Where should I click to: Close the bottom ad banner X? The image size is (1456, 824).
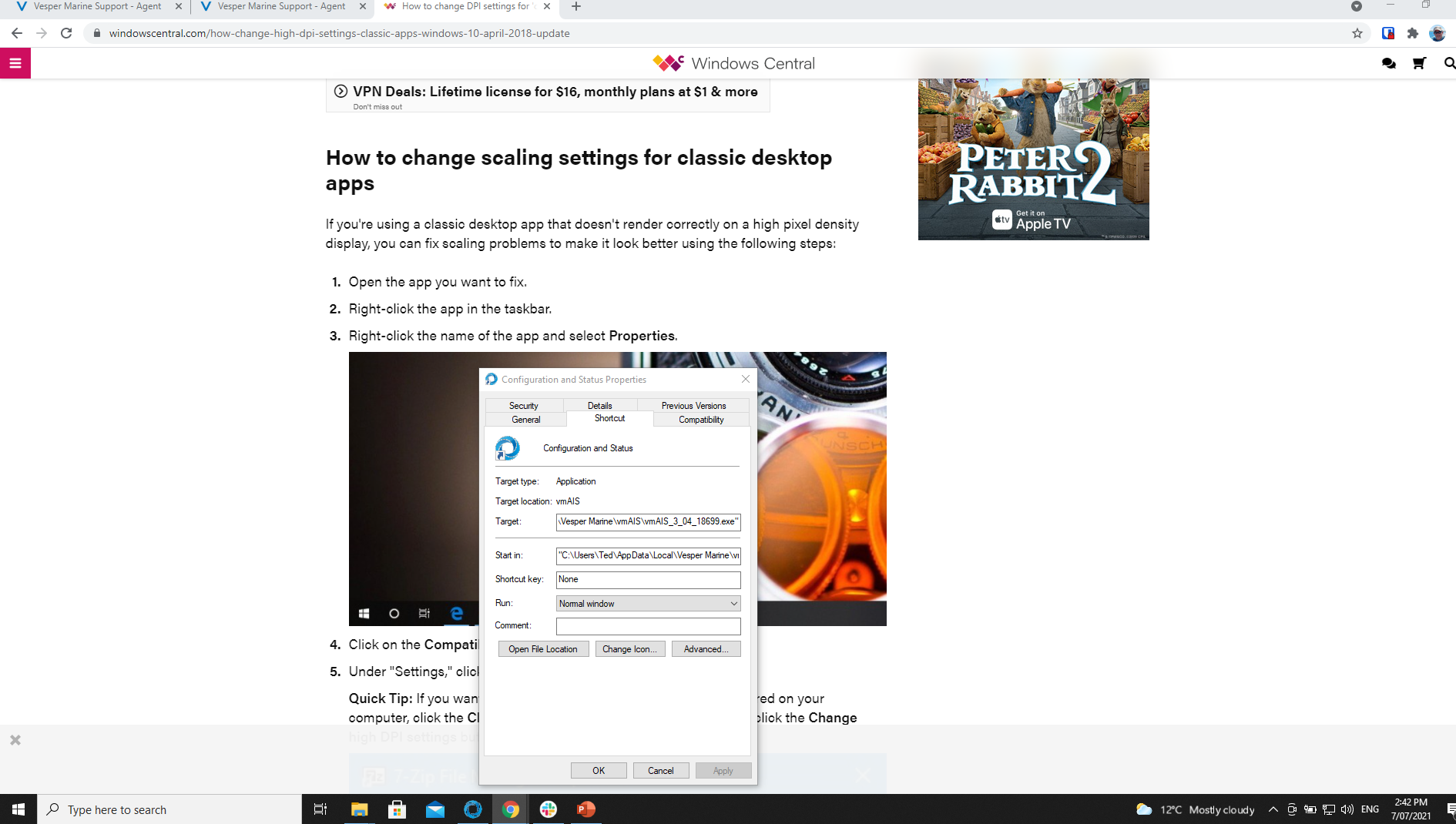coord(15,740)
